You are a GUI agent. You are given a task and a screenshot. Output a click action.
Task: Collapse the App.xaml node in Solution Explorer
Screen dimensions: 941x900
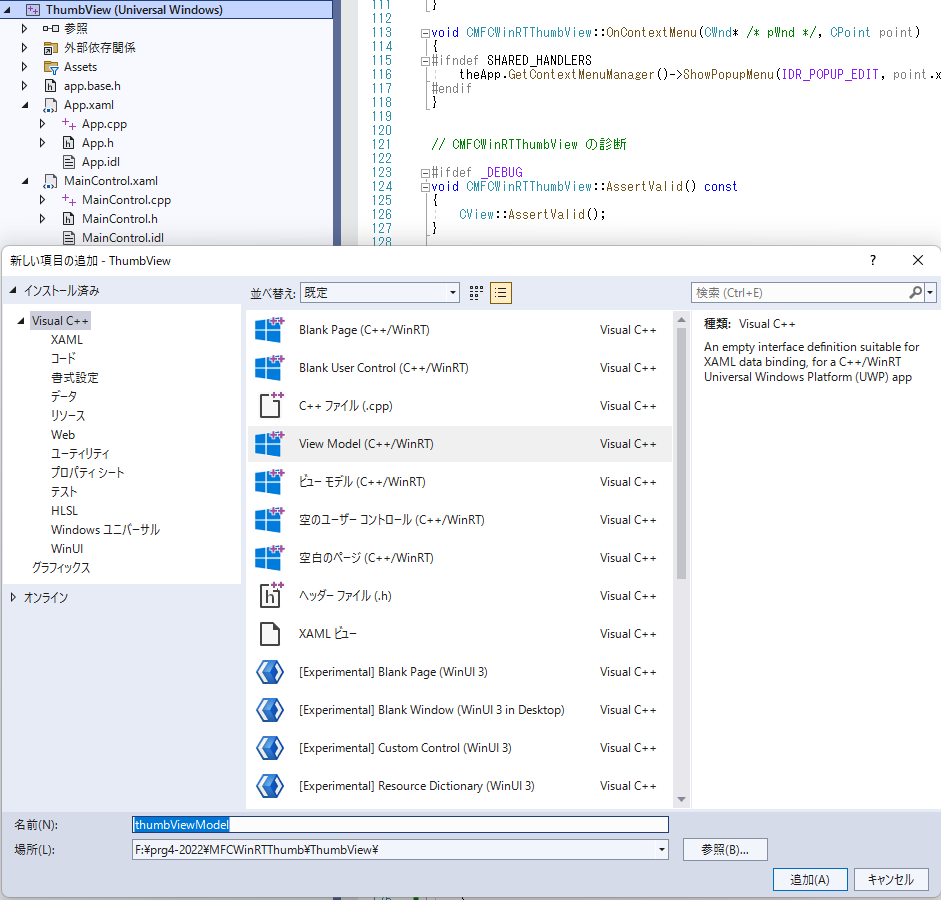click(x=25, y=105)
